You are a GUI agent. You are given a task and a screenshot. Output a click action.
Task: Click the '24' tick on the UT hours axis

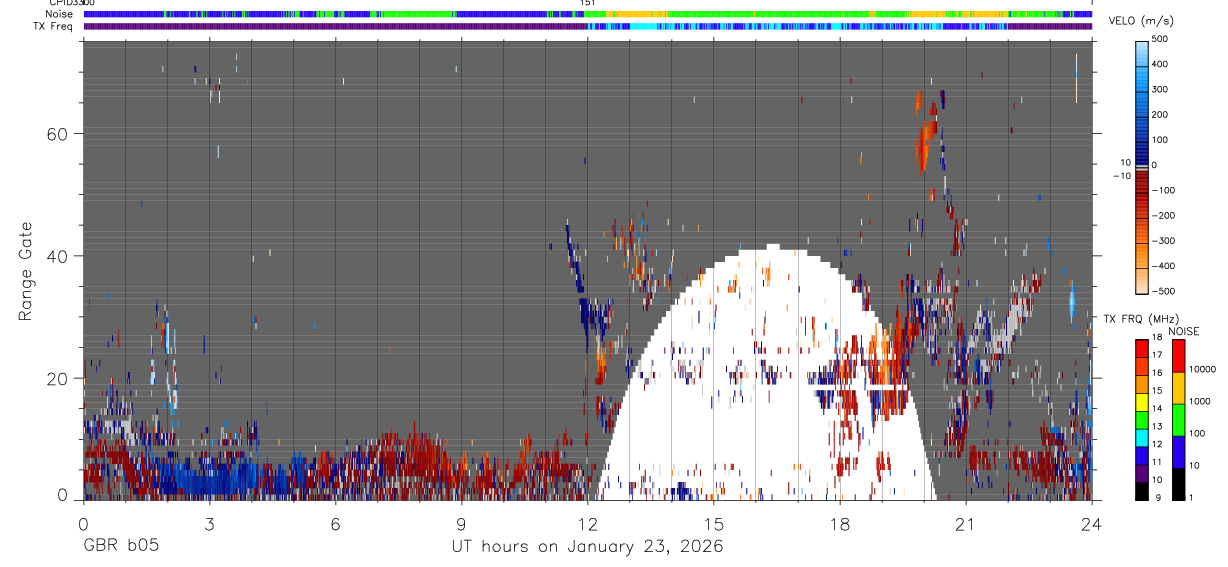point(1091,525)
